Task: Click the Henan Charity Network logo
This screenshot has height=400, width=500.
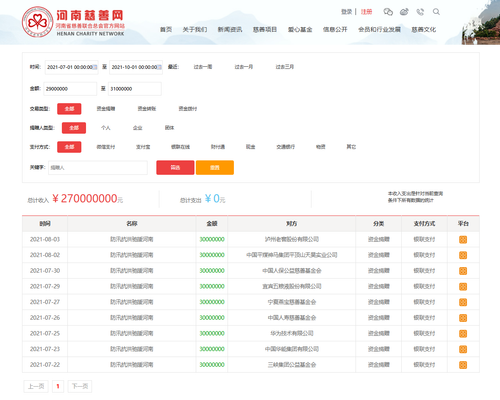Action: (73, 22)
